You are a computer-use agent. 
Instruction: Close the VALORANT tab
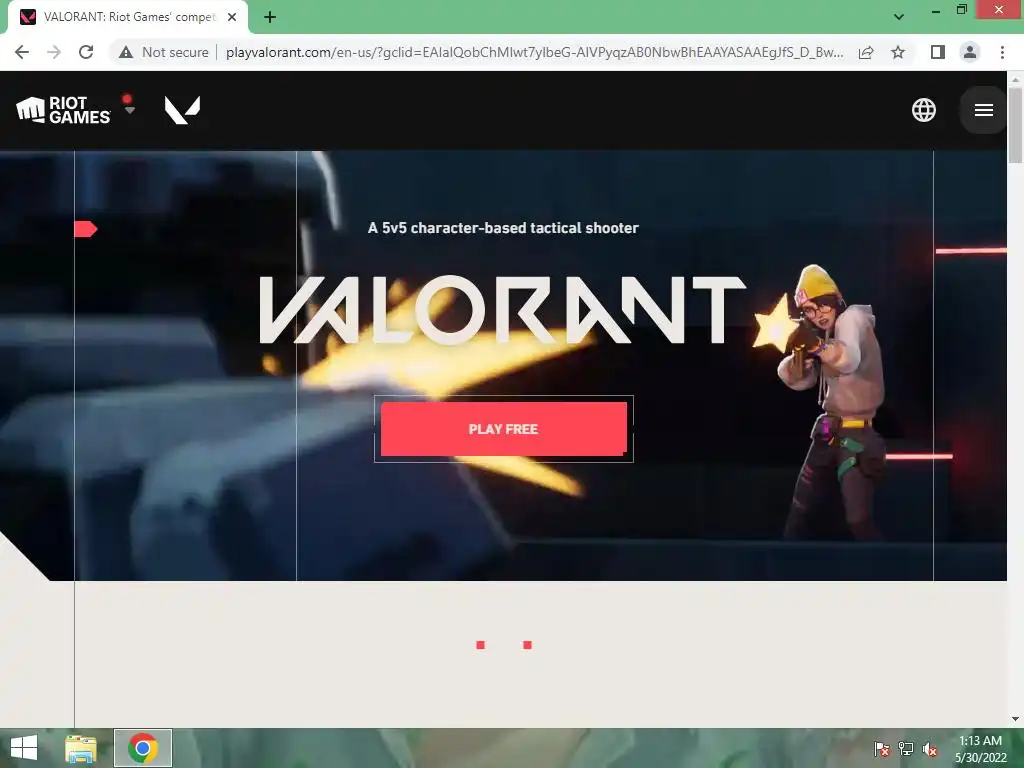point(232,17)
